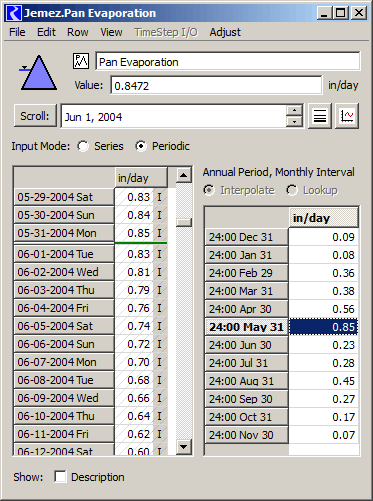This screenshot has width=373, height=501.
Task: Click scroll-down arrow of series table
Action: (184, 446)
